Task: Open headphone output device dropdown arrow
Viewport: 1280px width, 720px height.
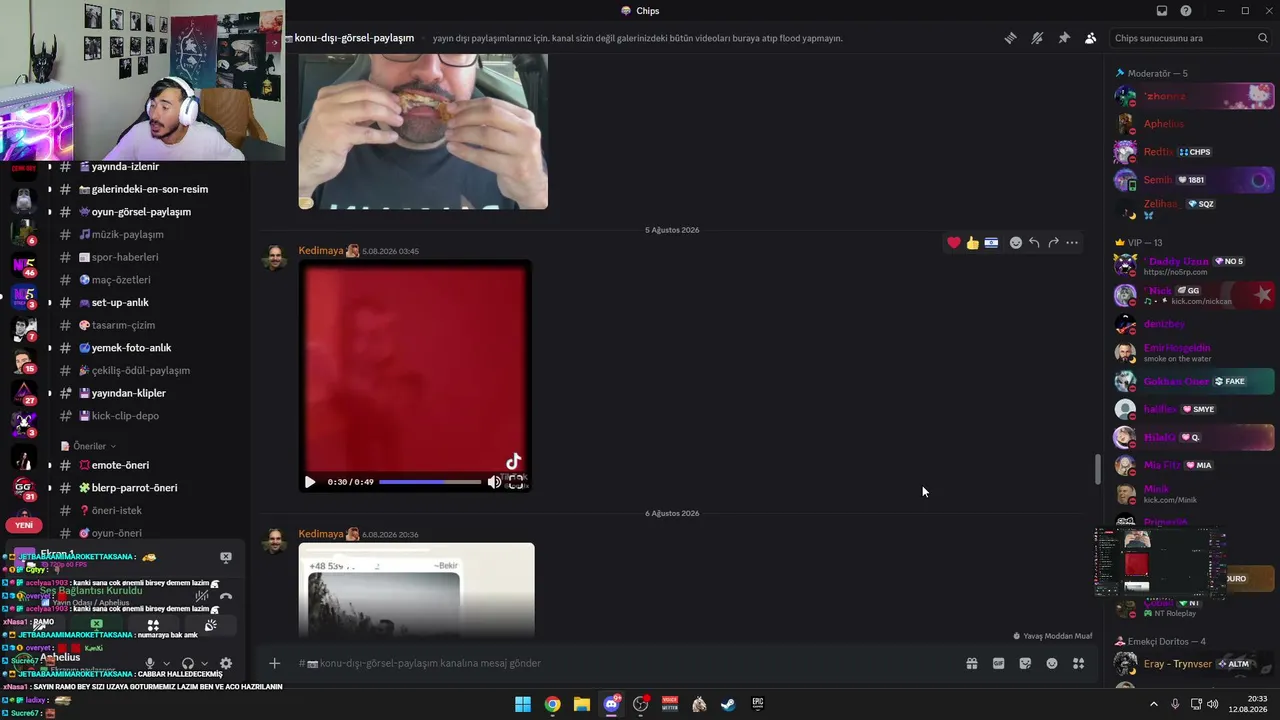Action: (x=205, y=664)
